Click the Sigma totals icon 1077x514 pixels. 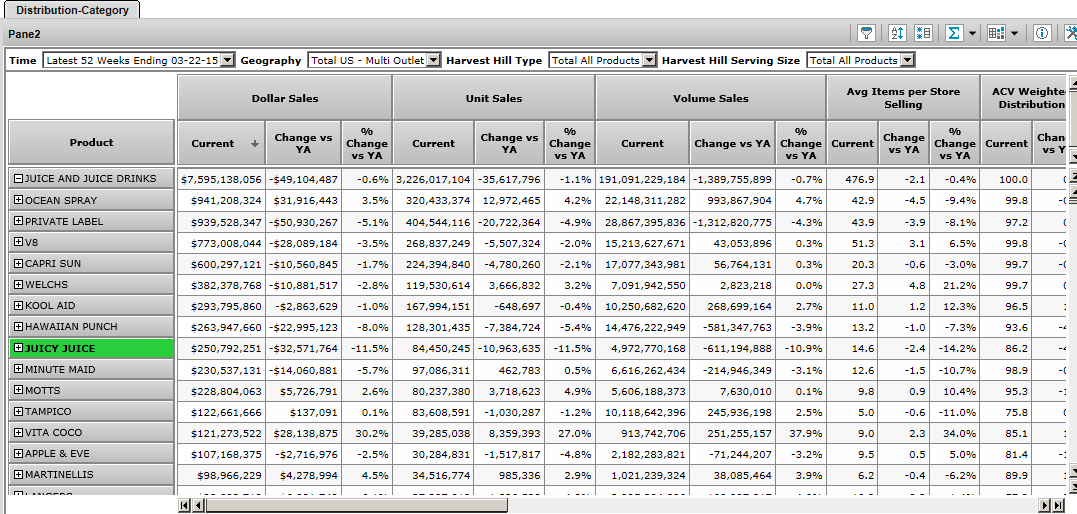954,33
